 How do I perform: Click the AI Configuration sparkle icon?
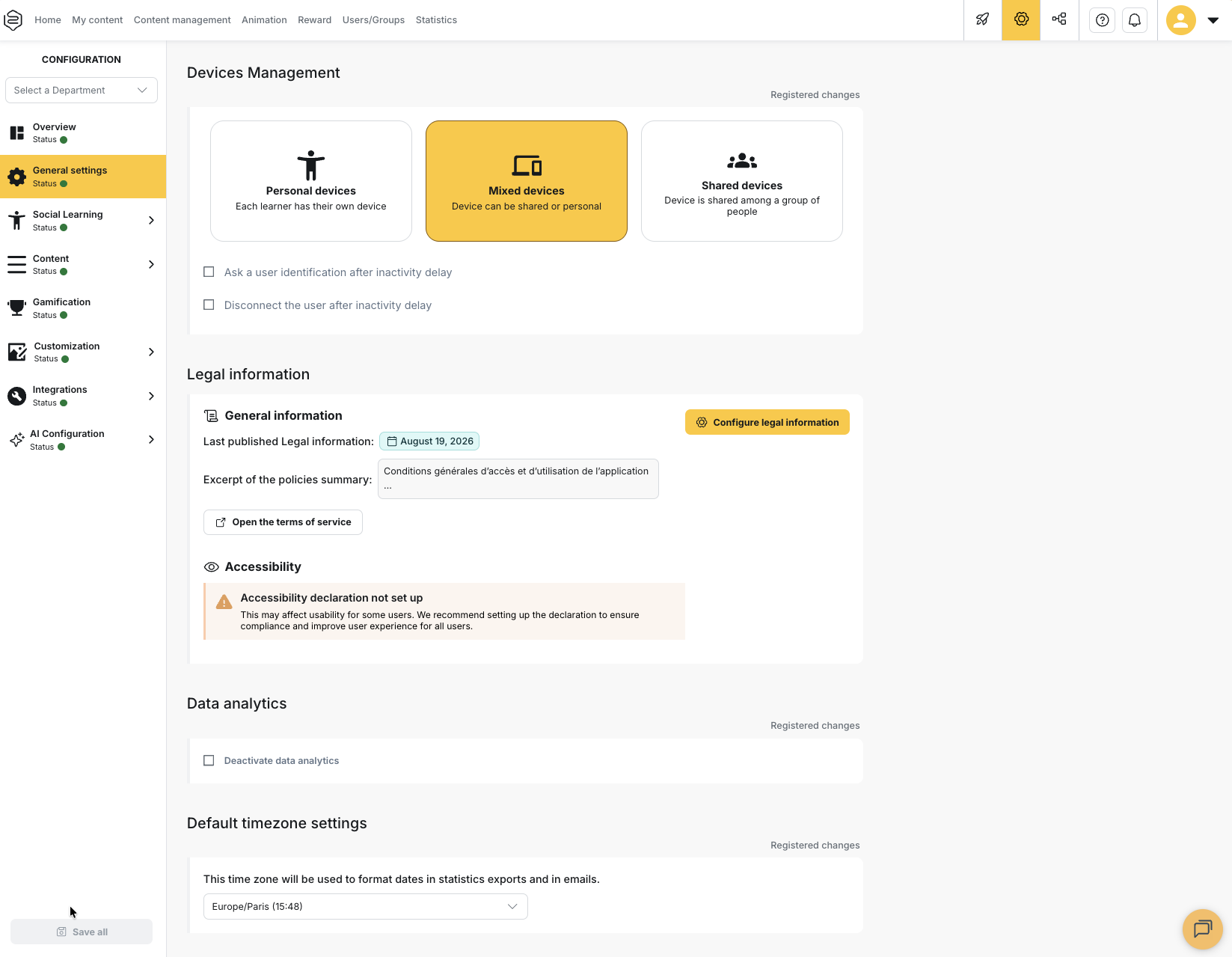point(16,440)
